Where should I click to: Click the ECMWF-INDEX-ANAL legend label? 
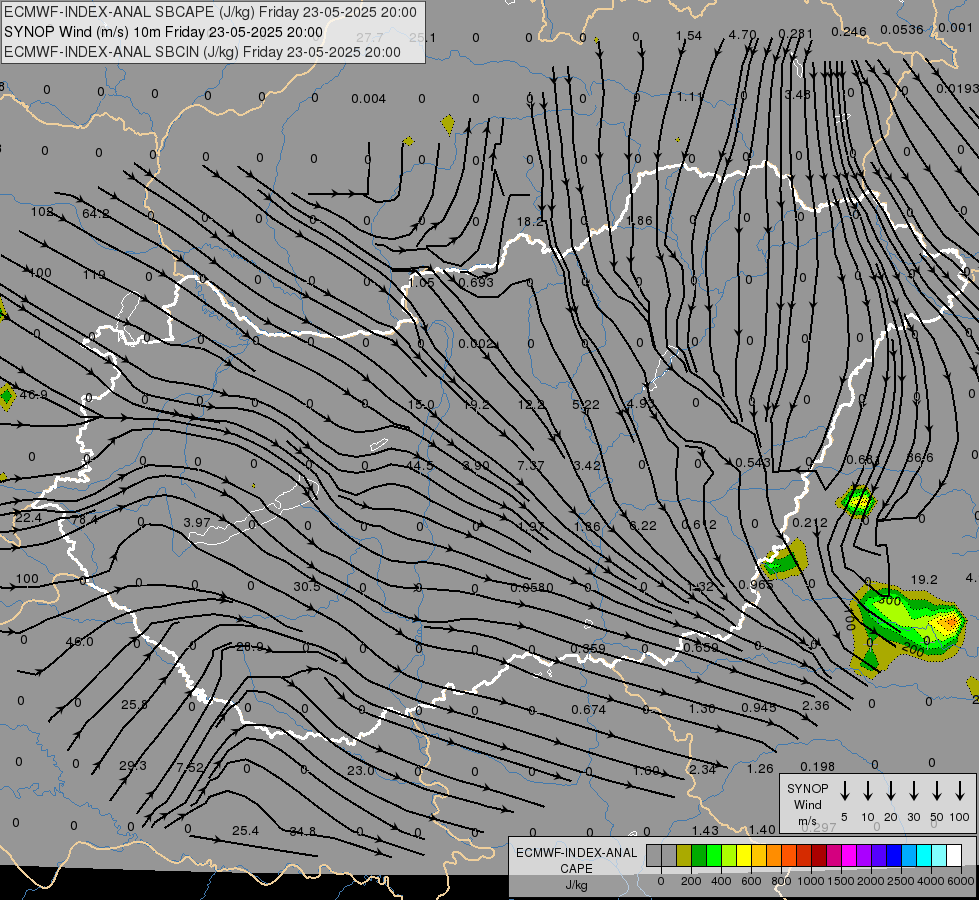(576, 853)
